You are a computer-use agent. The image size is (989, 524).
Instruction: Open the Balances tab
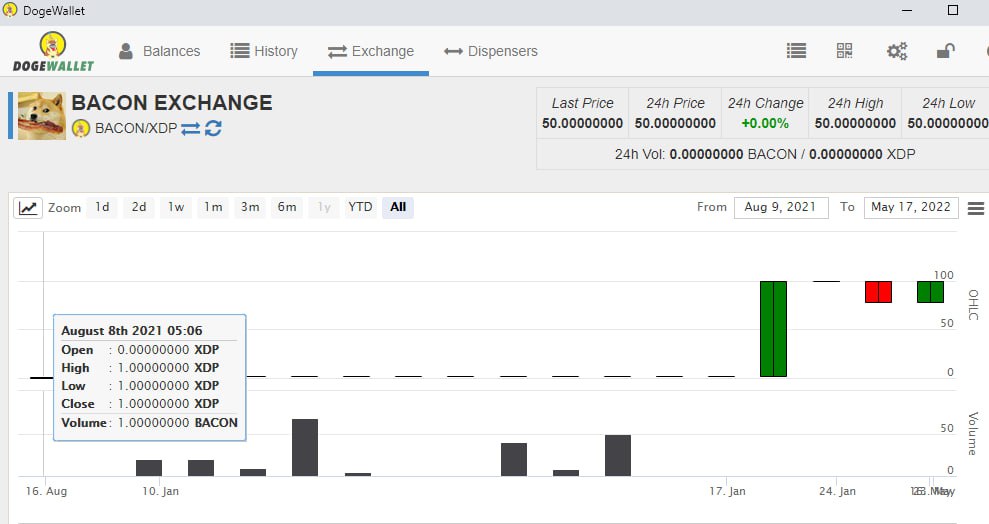[160, 51]
